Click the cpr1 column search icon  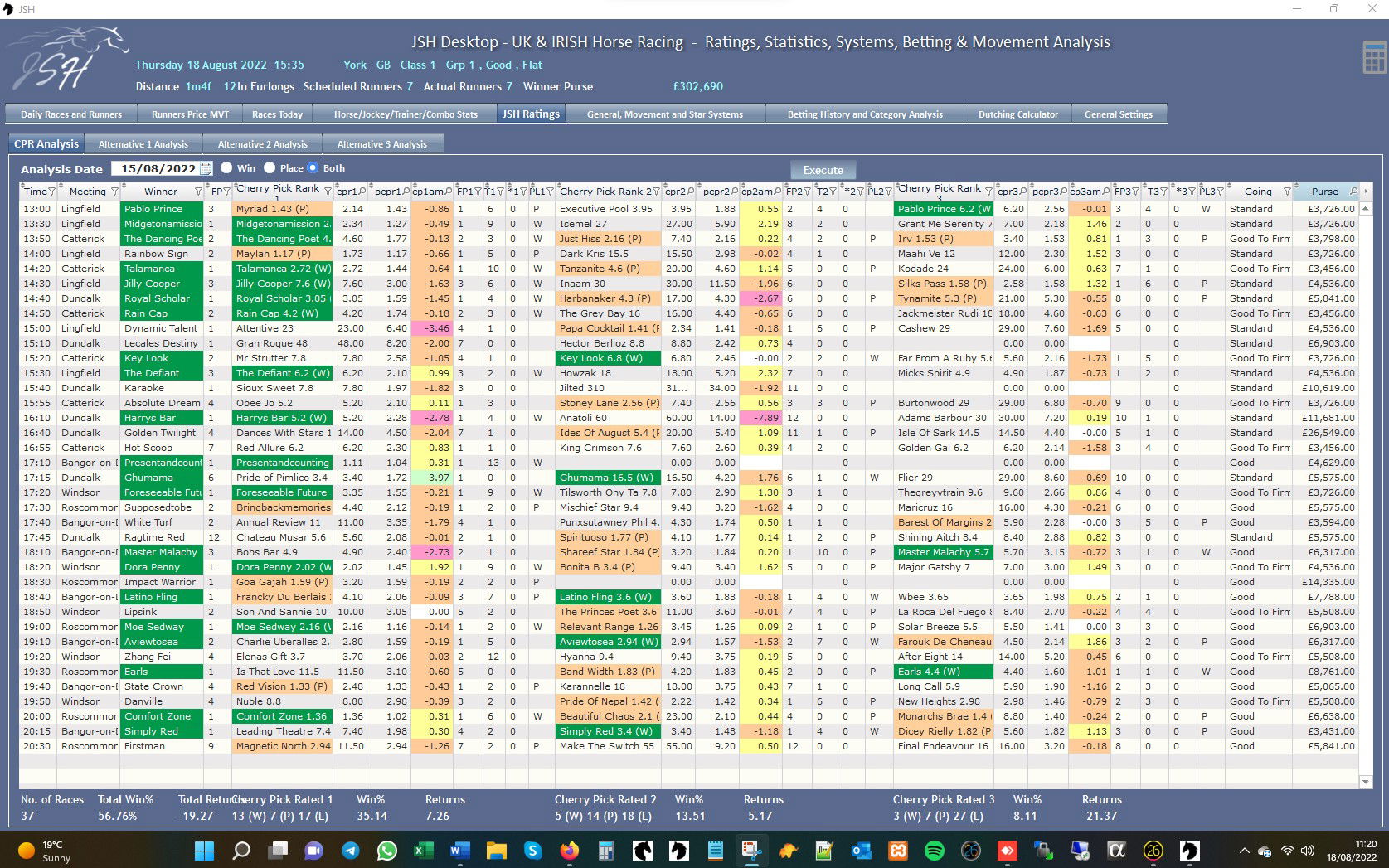pyautogui.click(x=362, y=192)
